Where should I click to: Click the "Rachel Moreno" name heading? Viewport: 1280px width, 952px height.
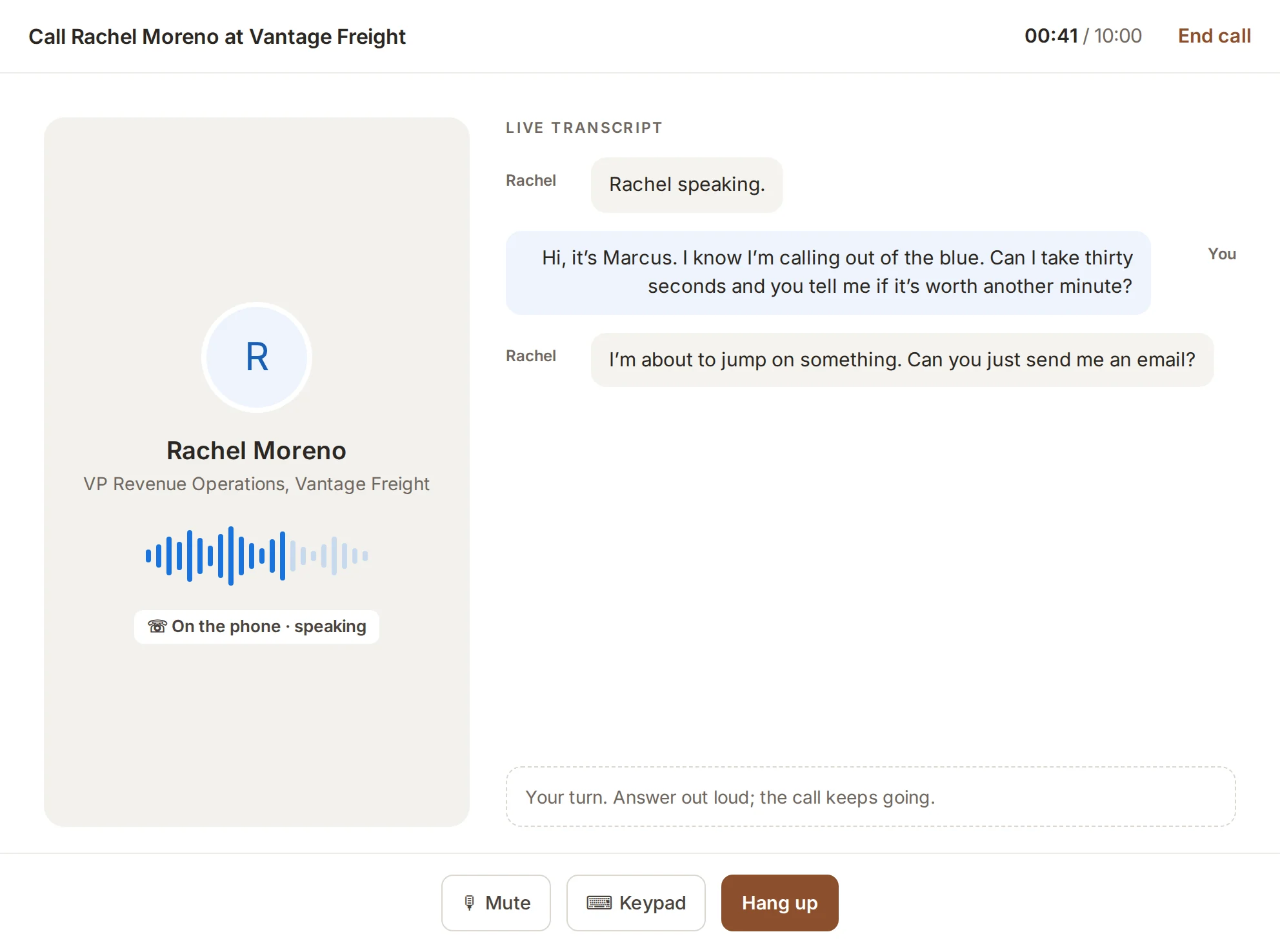point(257,451)
